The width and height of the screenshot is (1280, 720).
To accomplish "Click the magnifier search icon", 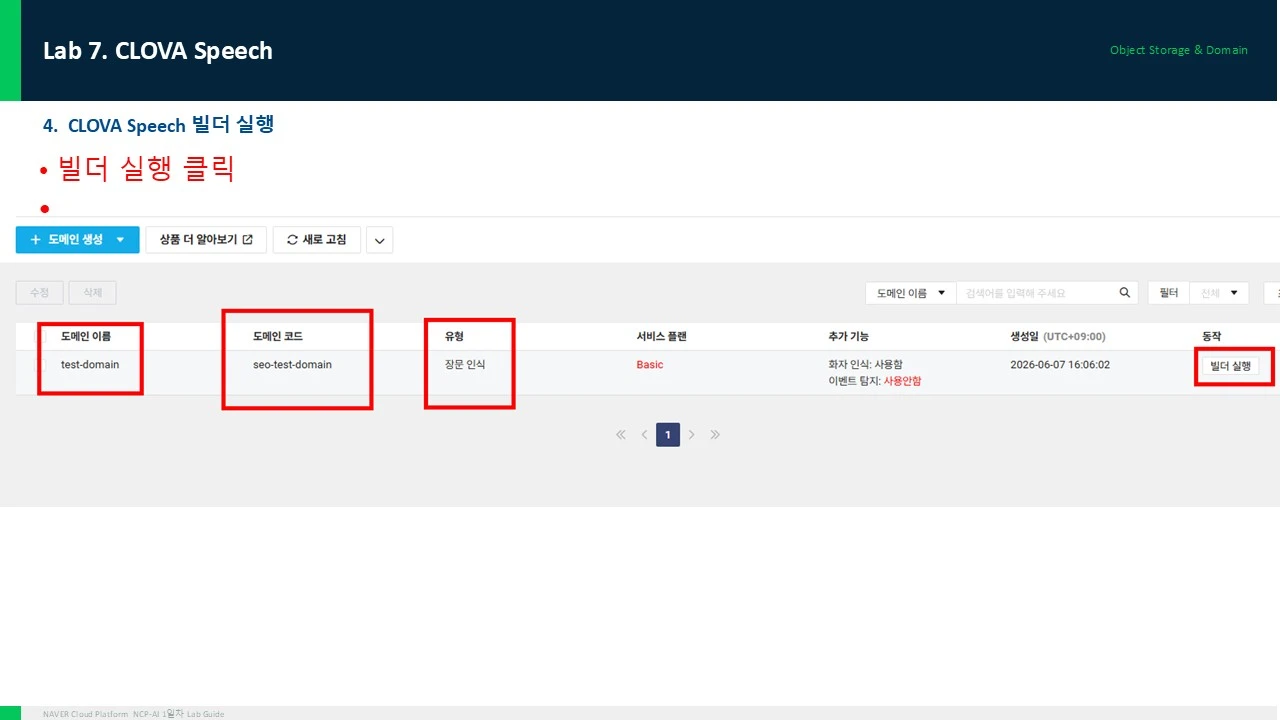I will (1125, 293).
